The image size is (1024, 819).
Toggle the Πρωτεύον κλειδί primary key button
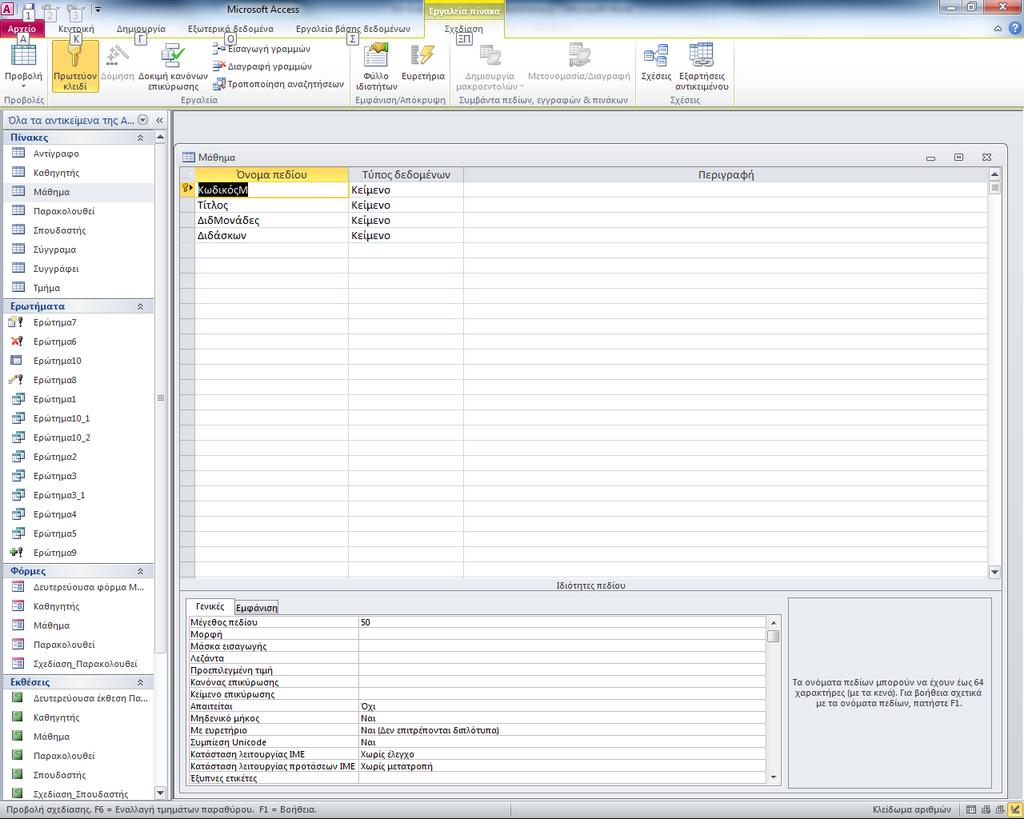point(75,66)
